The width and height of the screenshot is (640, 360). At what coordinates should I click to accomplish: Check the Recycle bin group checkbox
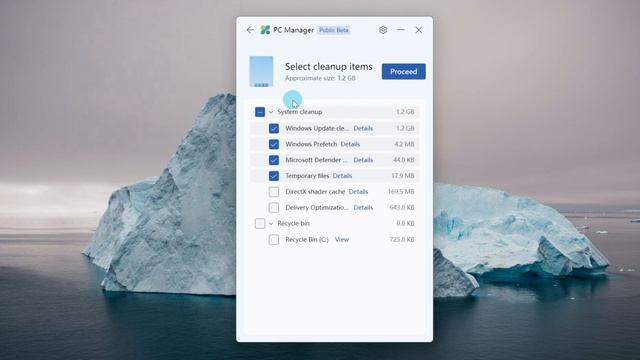[x=260, y=223]
